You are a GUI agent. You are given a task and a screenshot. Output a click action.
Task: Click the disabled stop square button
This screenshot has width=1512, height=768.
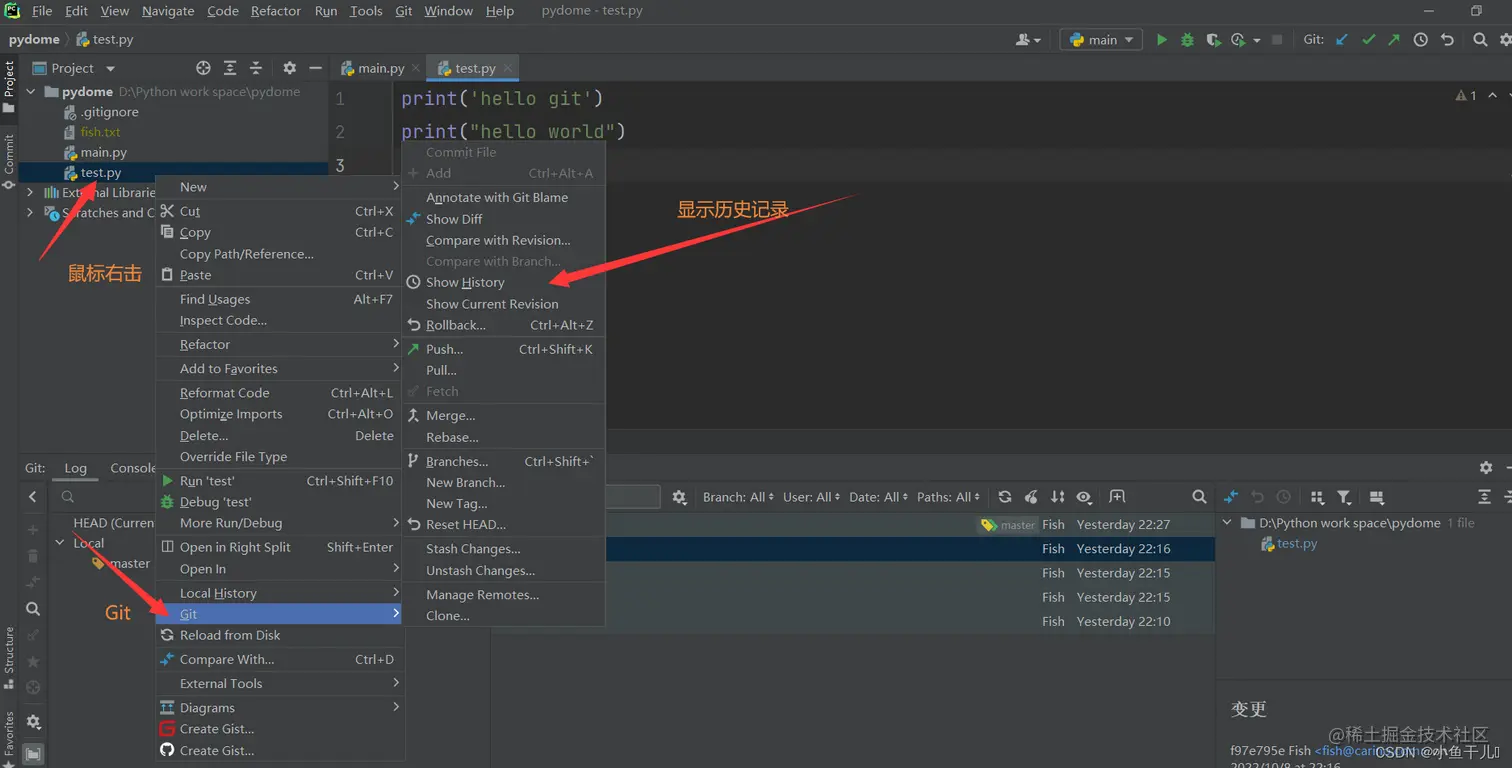click(1277, 40)
